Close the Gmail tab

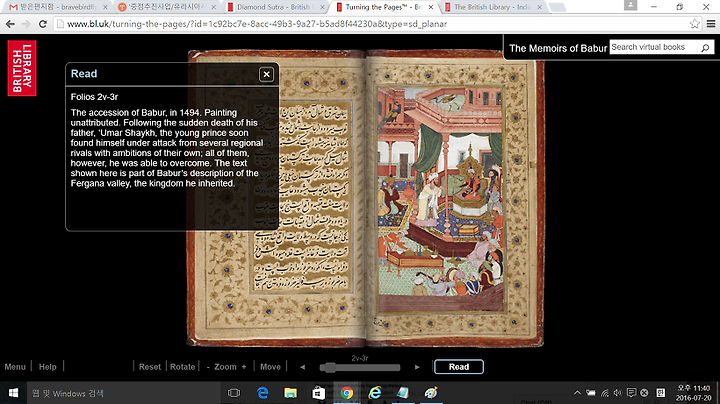pyautogui.click(x=105, y=7)
